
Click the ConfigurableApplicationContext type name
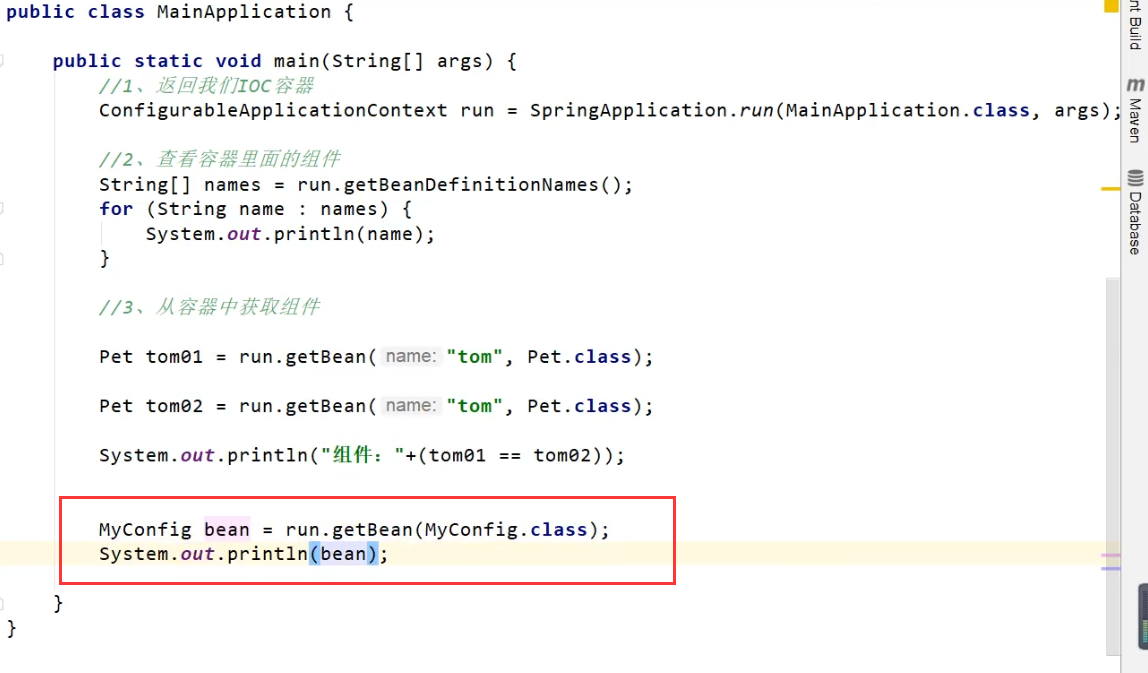[273, 111]
